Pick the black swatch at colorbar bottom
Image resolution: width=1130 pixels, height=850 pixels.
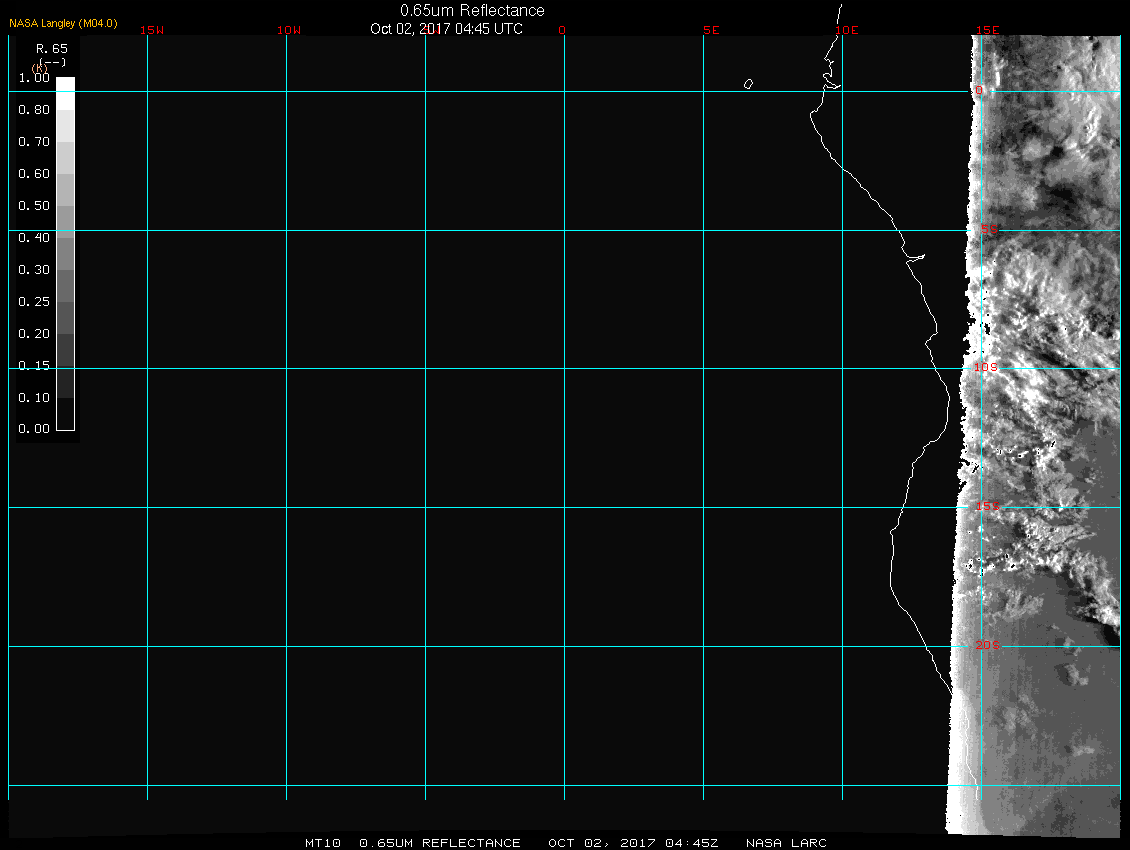66,415
